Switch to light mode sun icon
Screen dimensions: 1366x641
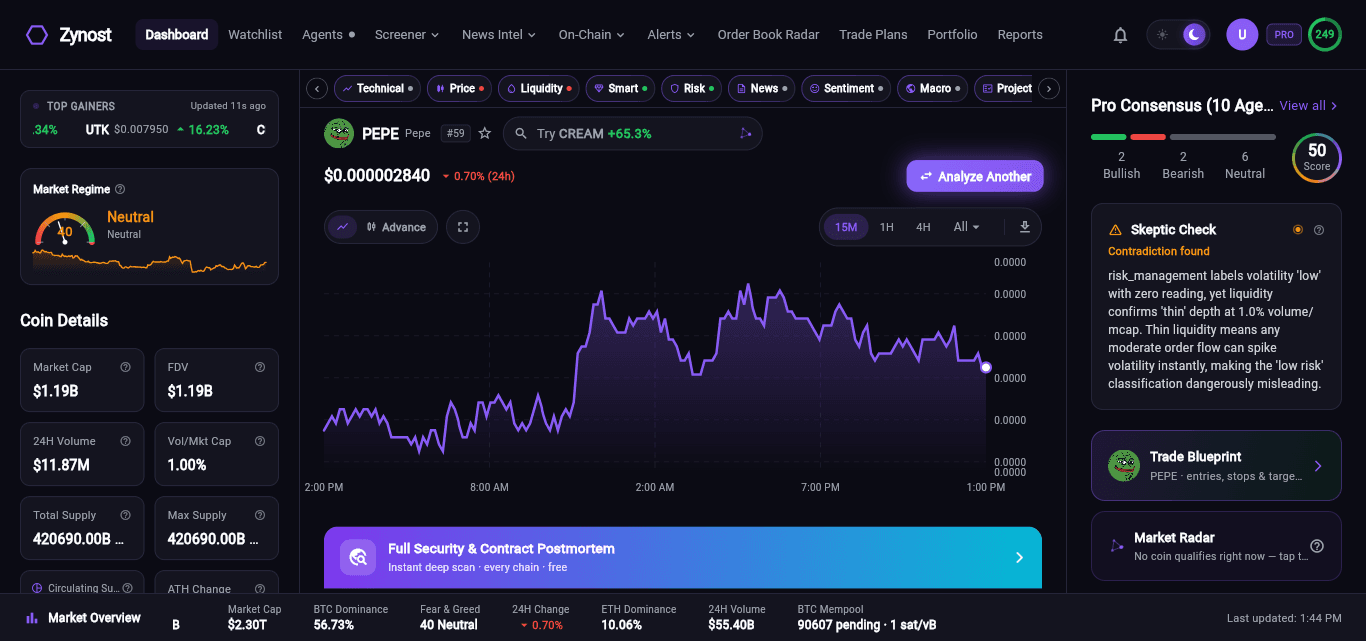tap(1162, 35)
